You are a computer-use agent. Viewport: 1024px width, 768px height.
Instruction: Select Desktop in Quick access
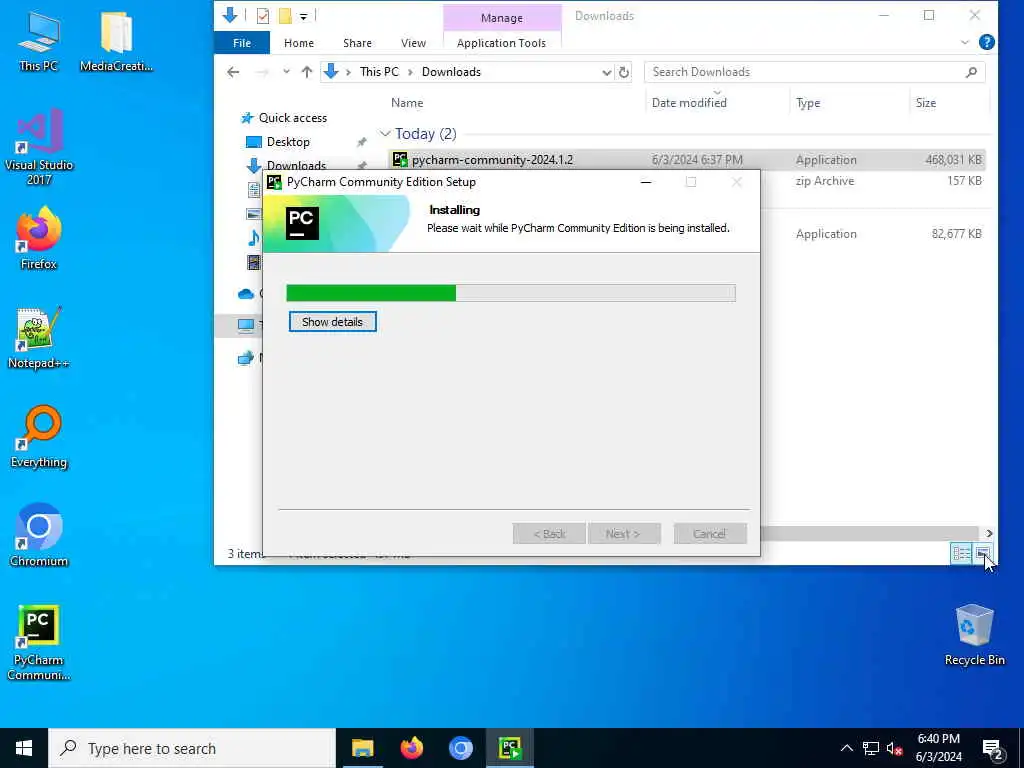pos(288,142)
